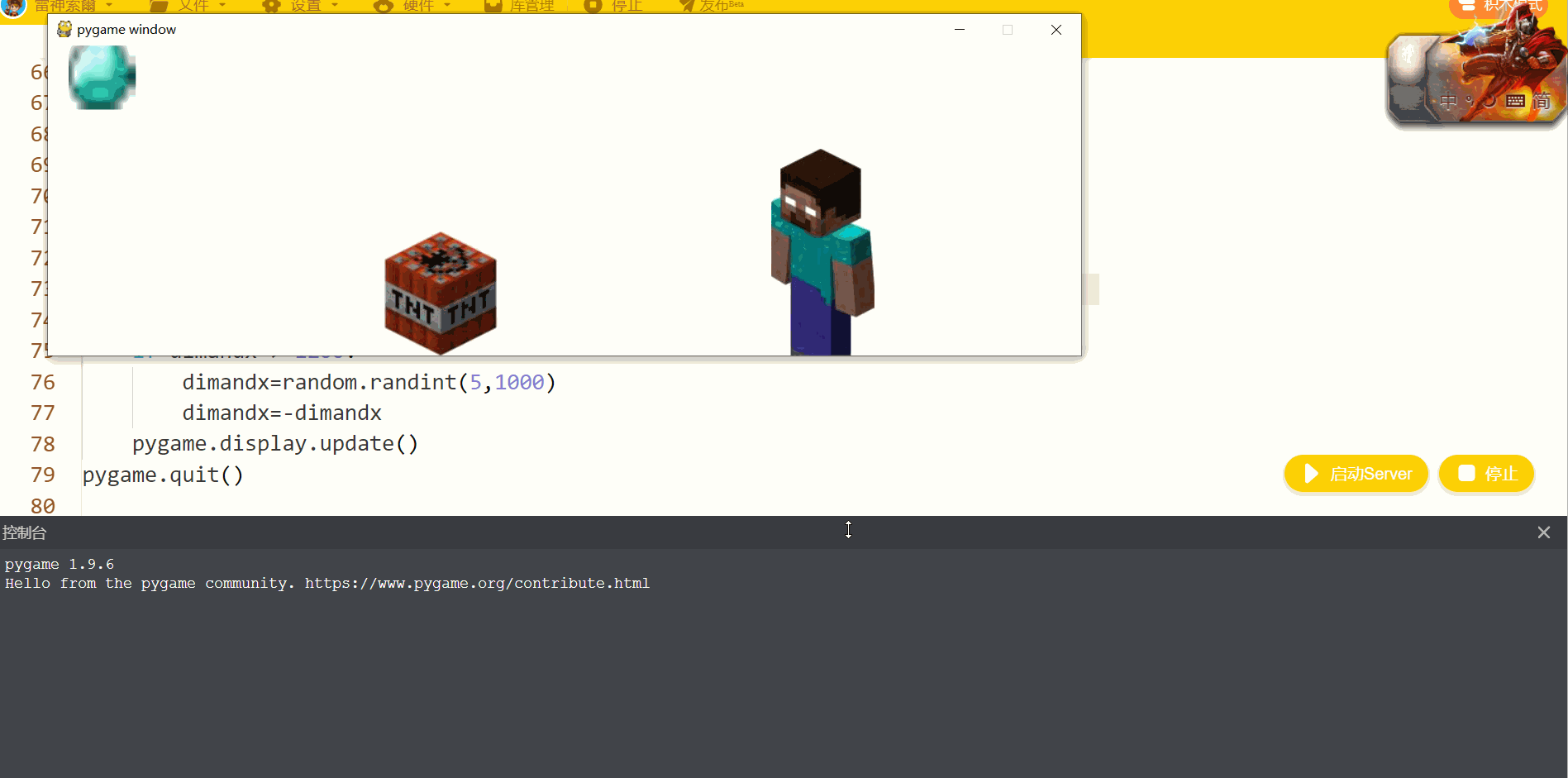Screen dimensions: 1568x778
Task: Click the TNT block in the pygame window
Action: click(x=441, y=294)
